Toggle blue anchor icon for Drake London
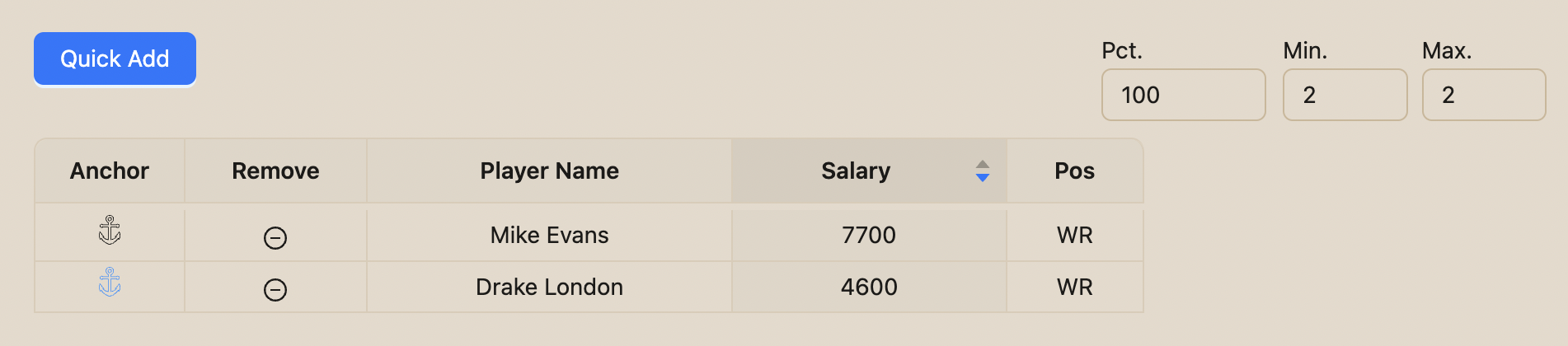 pos(110,283)
